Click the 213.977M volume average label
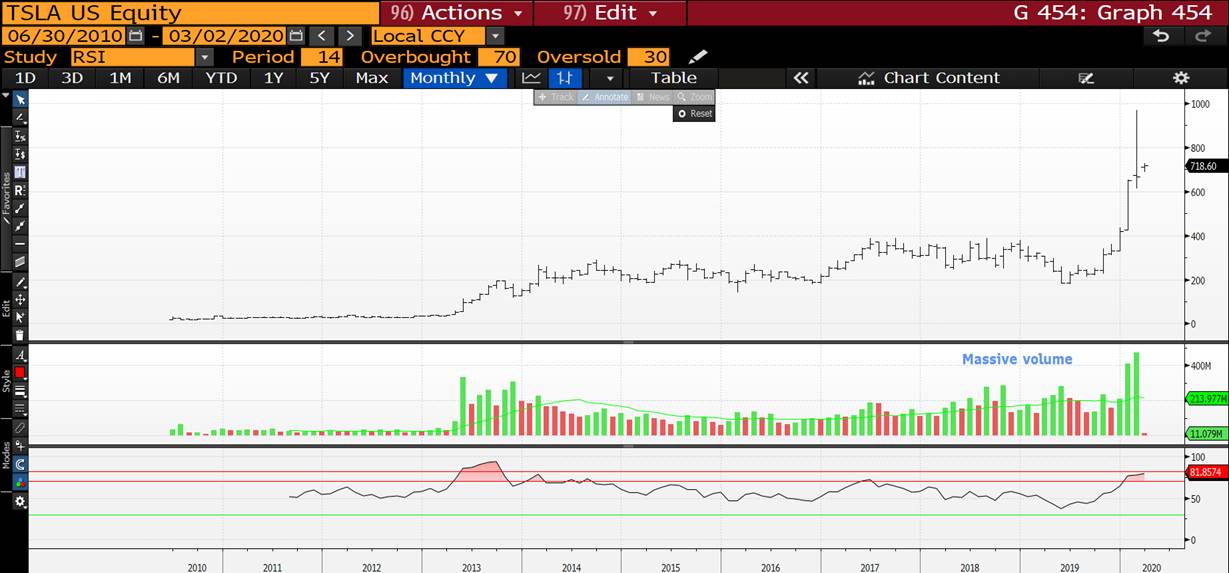Viewport: 1229px width, 573px height. 1205,399
